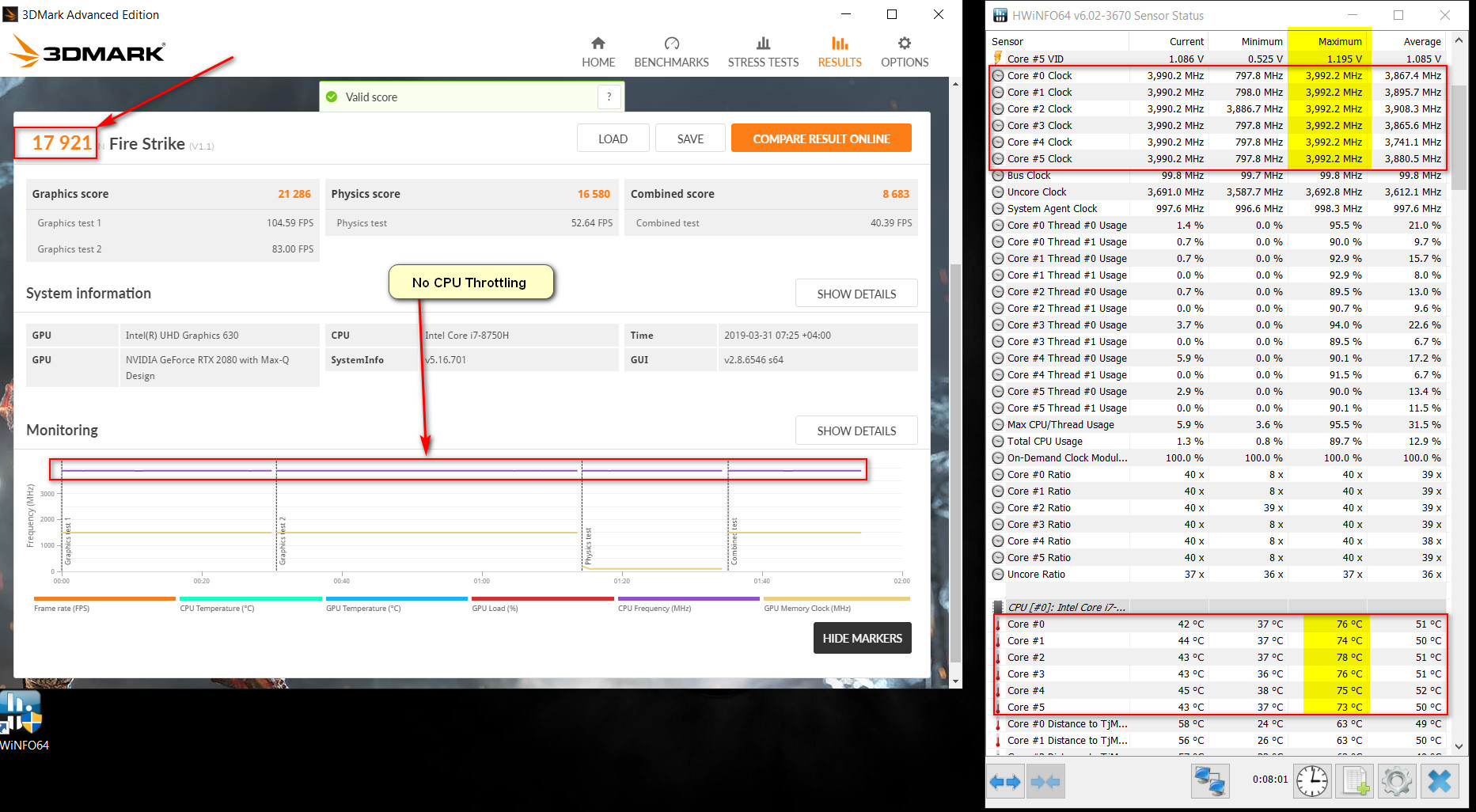The height and width of the screenshot is (812, 1476).
Task: Click the 3DMark title bar app icon
Action: coord(11,14)
